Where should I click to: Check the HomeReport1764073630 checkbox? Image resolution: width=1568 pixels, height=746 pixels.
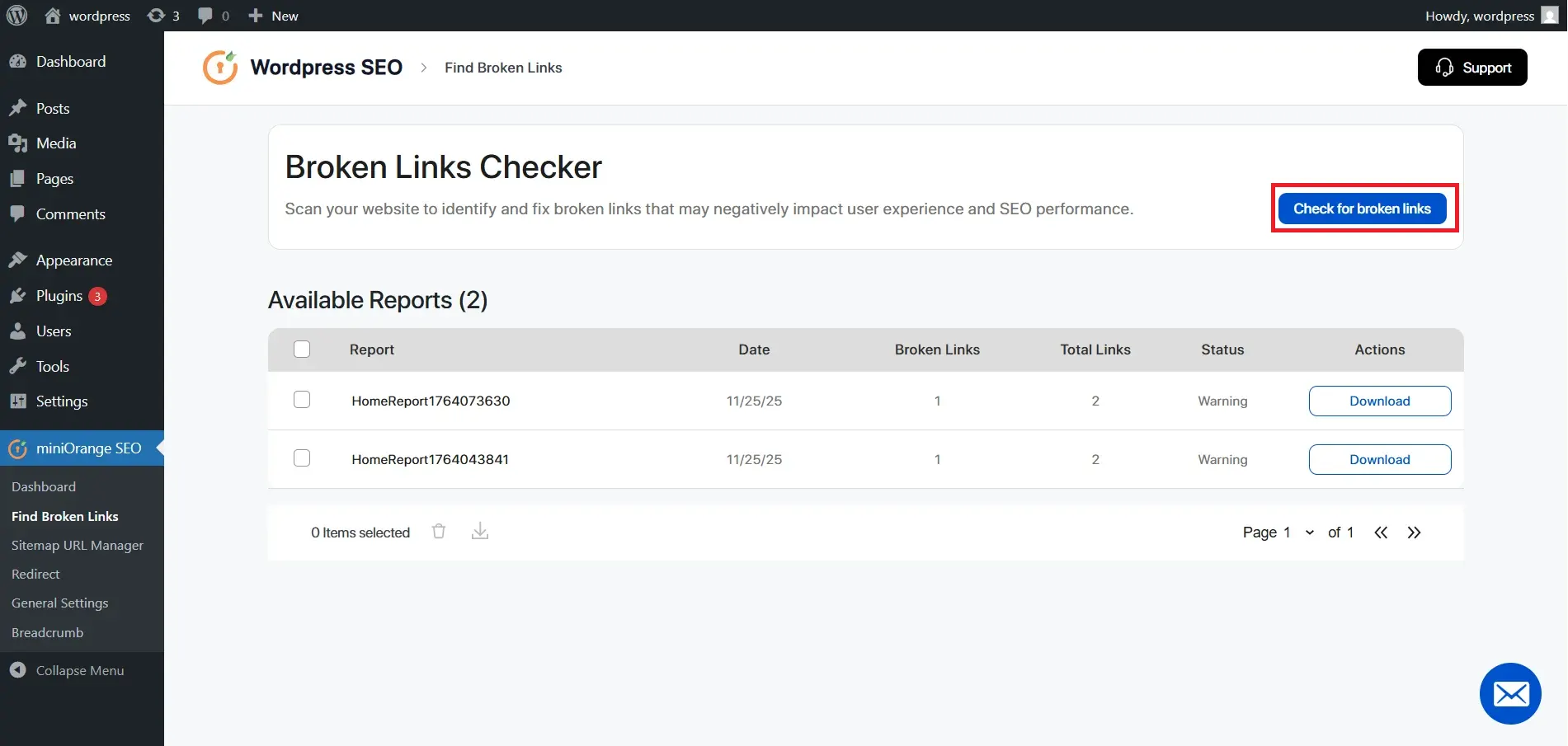coord(302,400)
